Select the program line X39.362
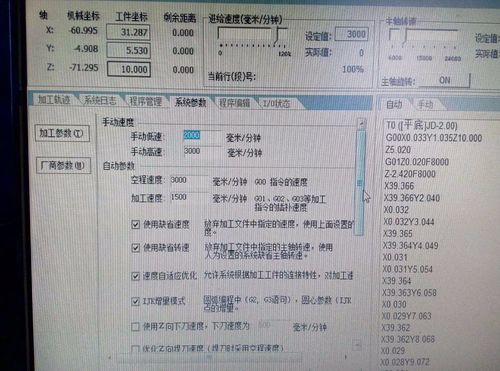Viewport: 500px width, 371px height. click(396, 328)
